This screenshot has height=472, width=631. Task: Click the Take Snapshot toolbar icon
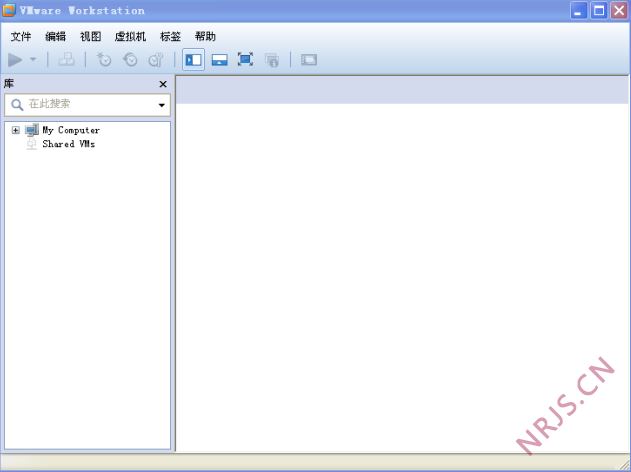(x=104, y=60)
